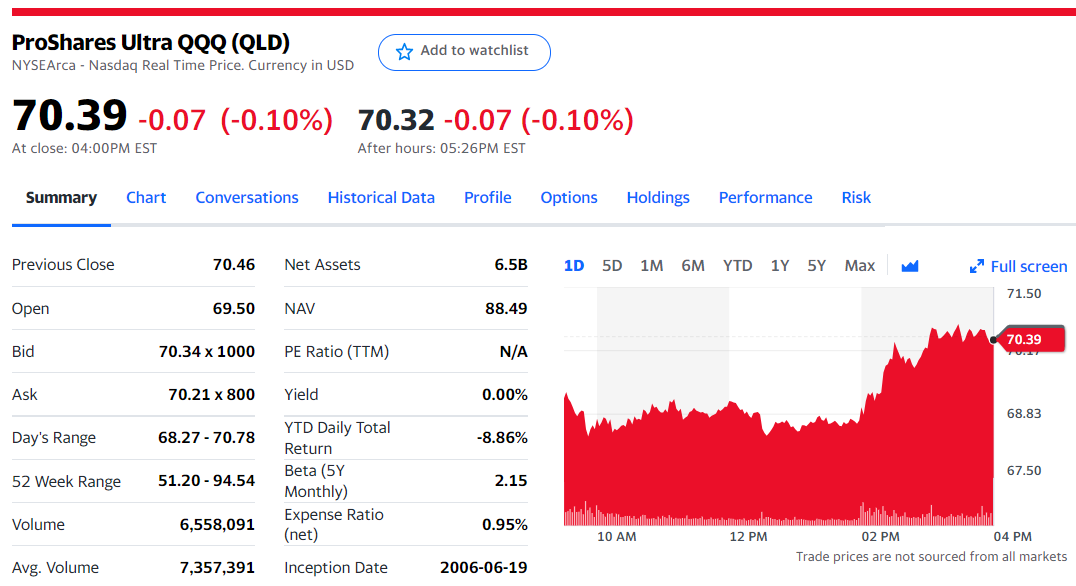Click the Previous Close value 70.46
The height and width of the screenshot is (586, 1076).
point(234,264)
